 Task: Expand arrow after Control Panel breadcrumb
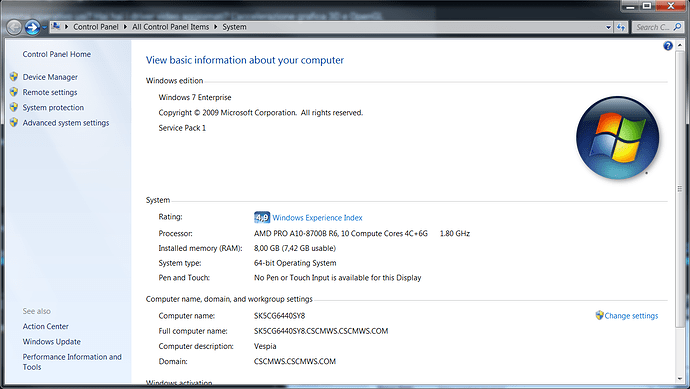pos(125,27)
